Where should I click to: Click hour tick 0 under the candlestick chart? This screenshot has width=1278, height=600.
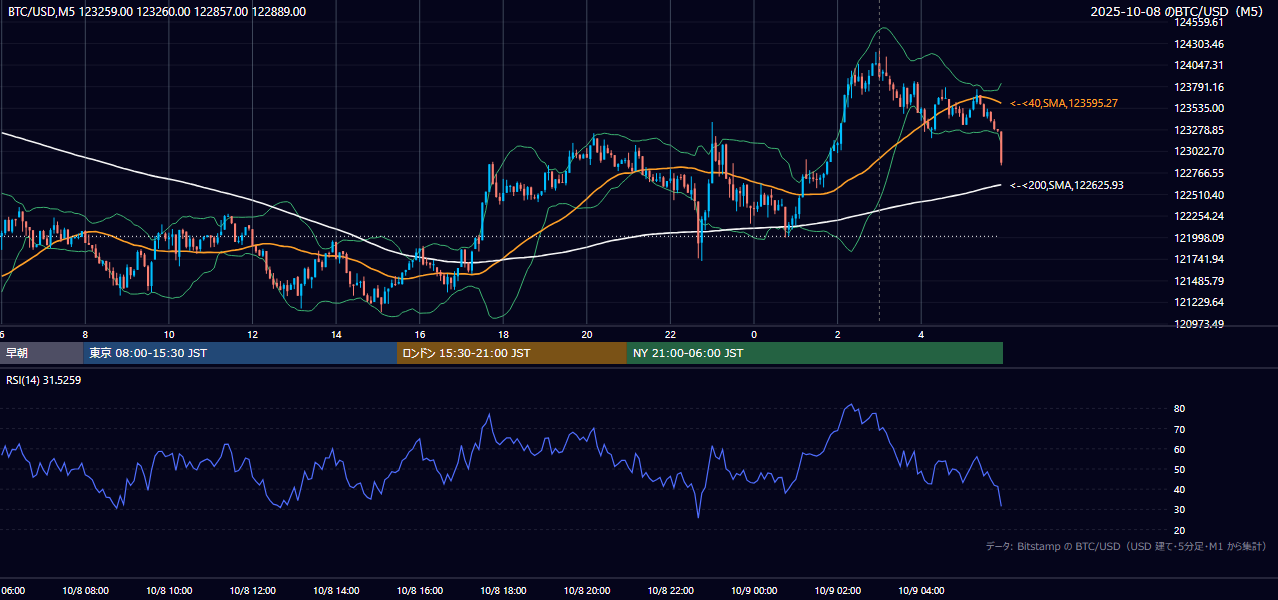pyautogui.click(x=755, y=334)
